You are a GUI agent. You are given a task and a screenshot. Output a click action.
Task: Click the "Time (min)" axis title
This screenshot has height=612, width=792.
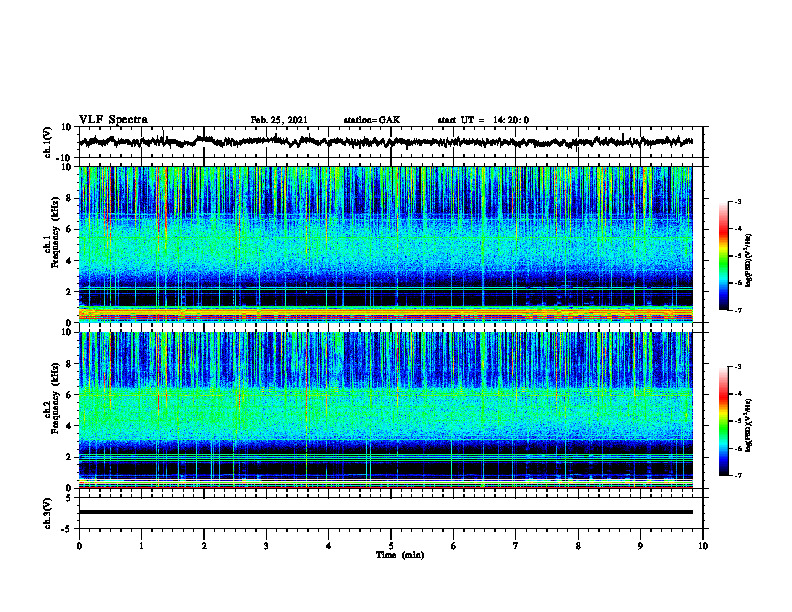400,555
